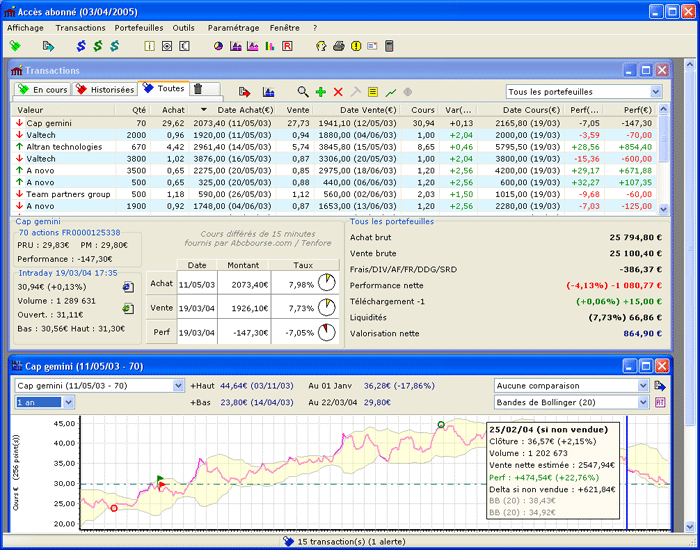Click the magenta area chart icon in main toolbar
This screenshot has height=550, width=700.
(253, 46)
